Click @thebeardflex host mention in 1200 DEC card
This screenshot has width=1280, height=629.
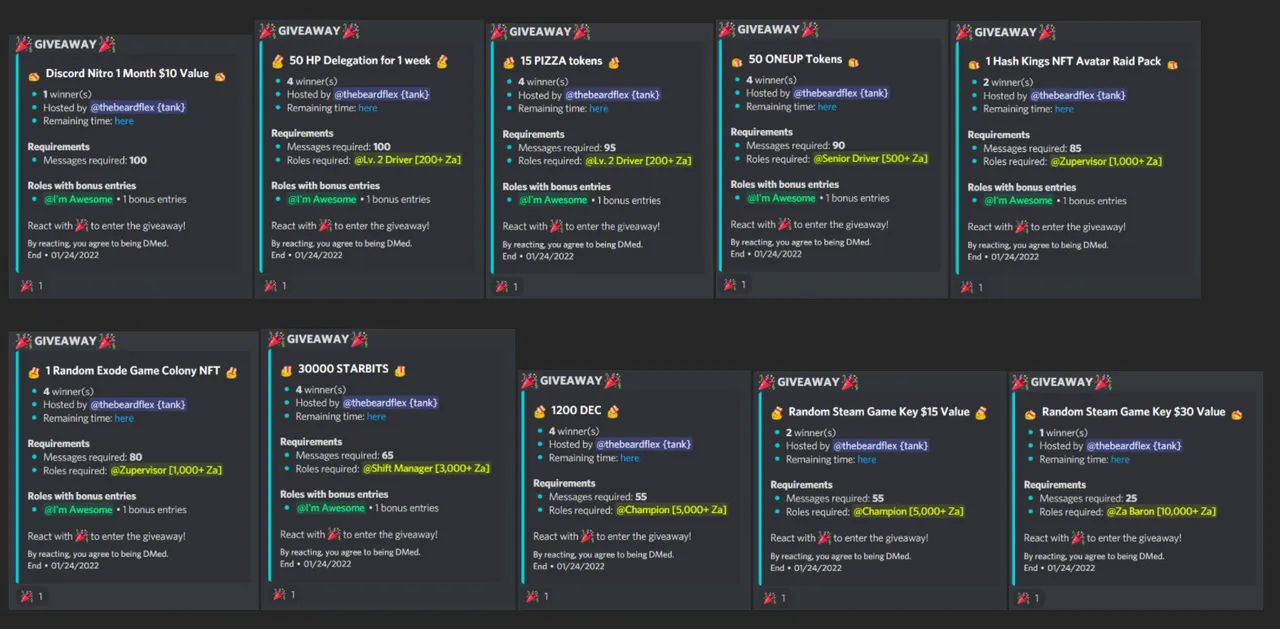(644, 444)
